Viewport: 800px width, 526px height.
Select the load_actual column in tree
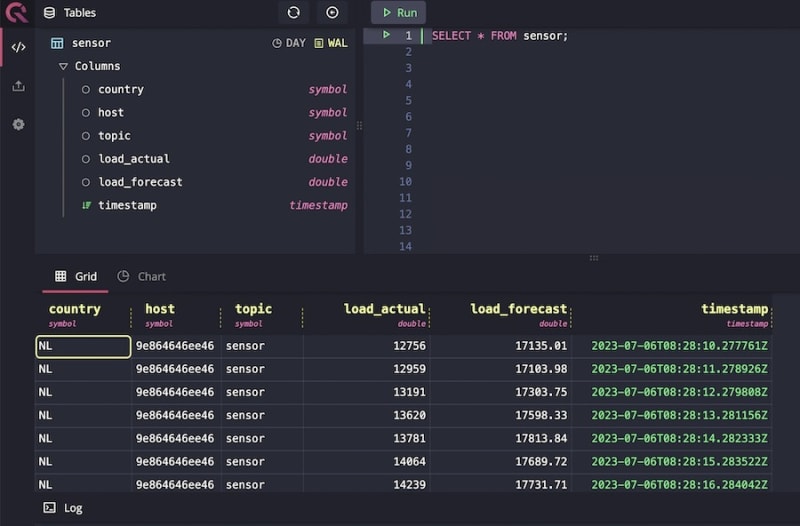pos(134,159)
